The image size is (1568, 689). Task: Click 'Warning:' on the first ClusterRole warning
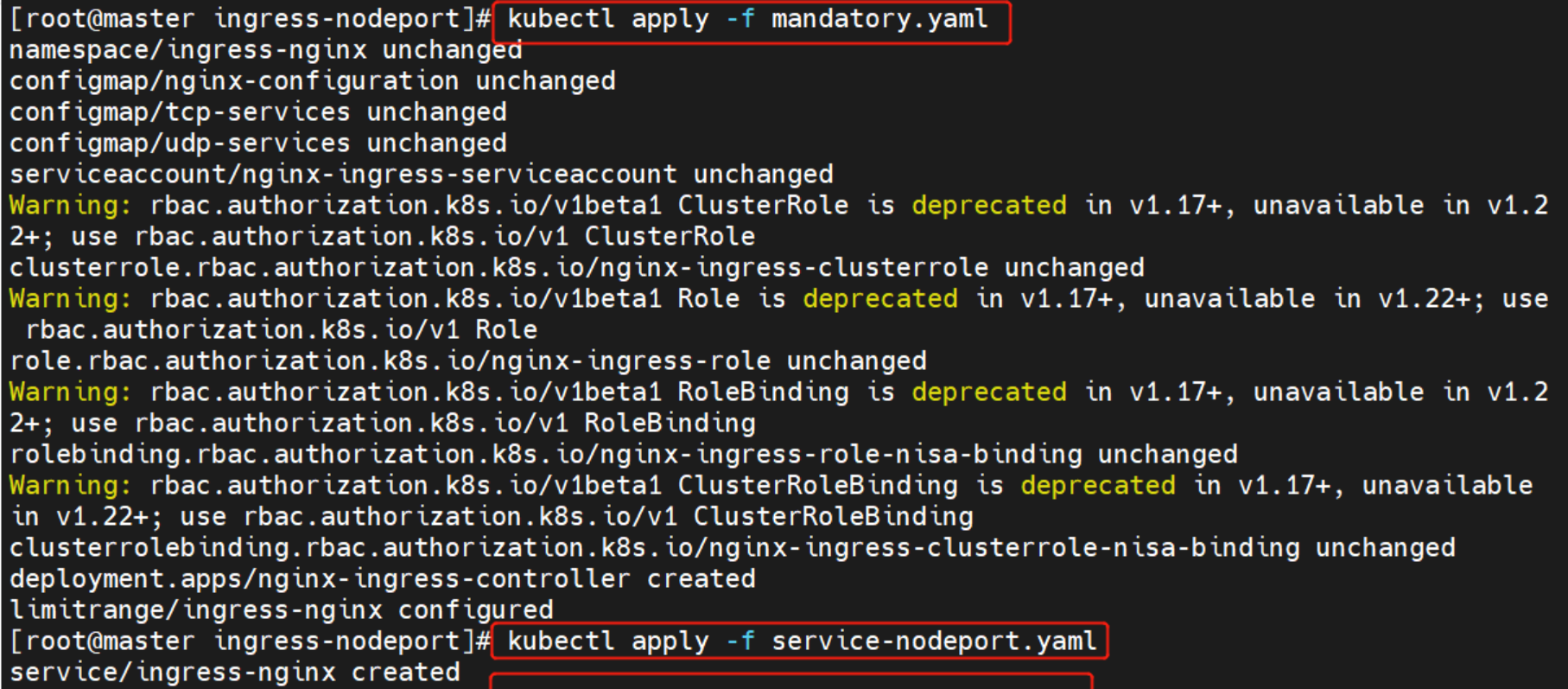tap(71, 206)
